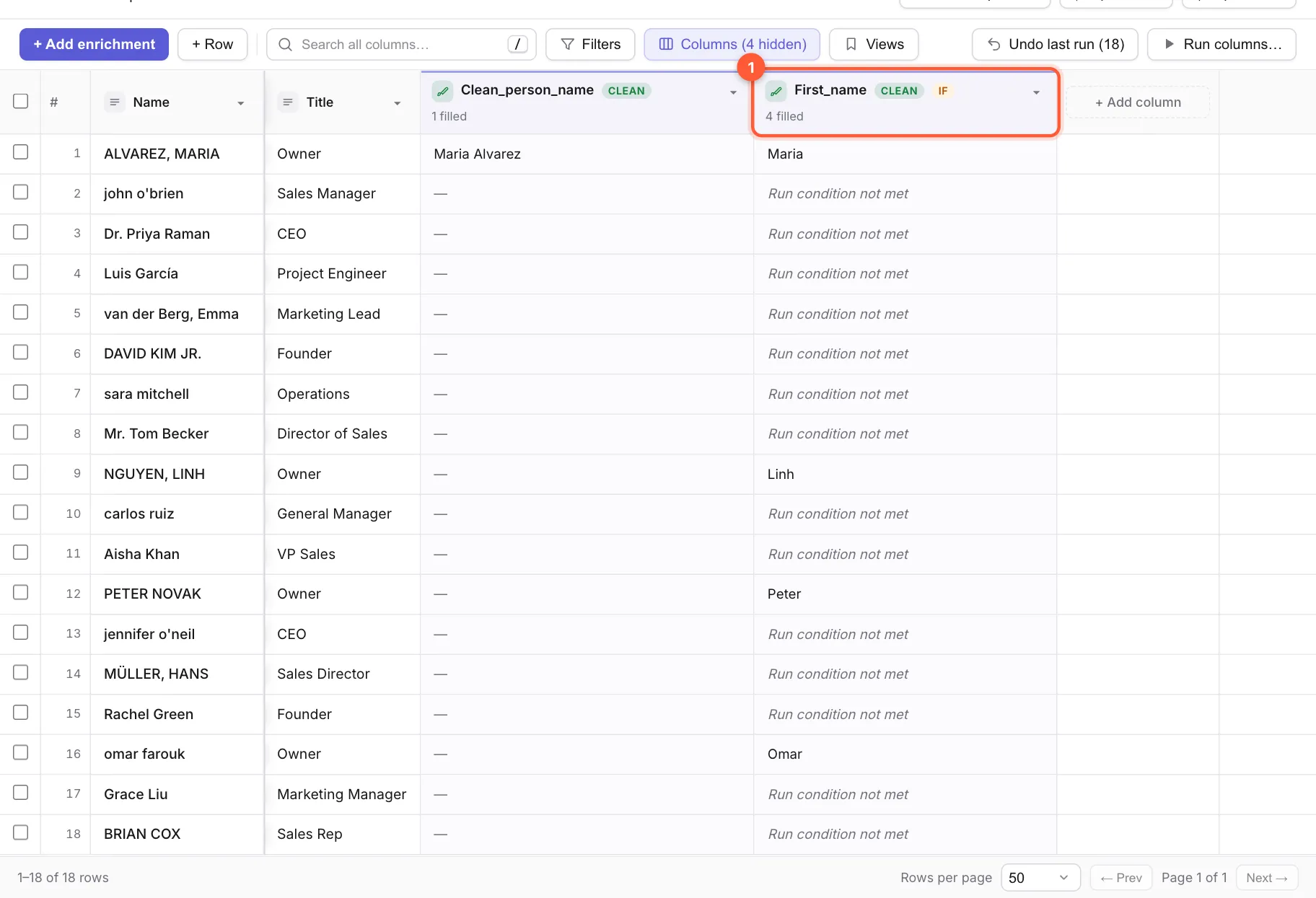1316x898 pixels.
Task: Add a new Row
Action: click(x=213, y=44)
